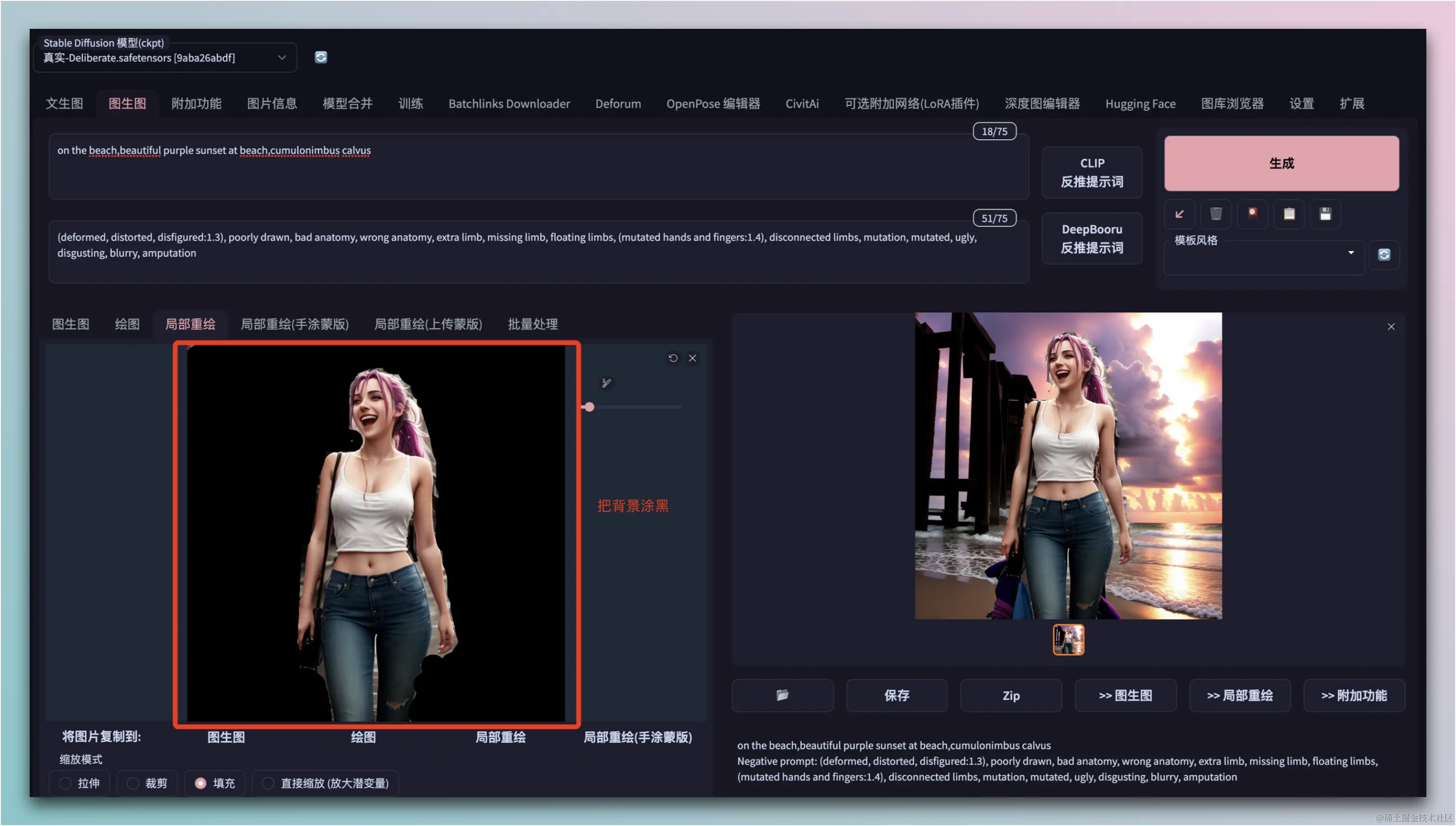The width and height of the screenshot is (1456, 826).
Task: Click the clipboard icon to apply the template style
Action: (1288, 214)
